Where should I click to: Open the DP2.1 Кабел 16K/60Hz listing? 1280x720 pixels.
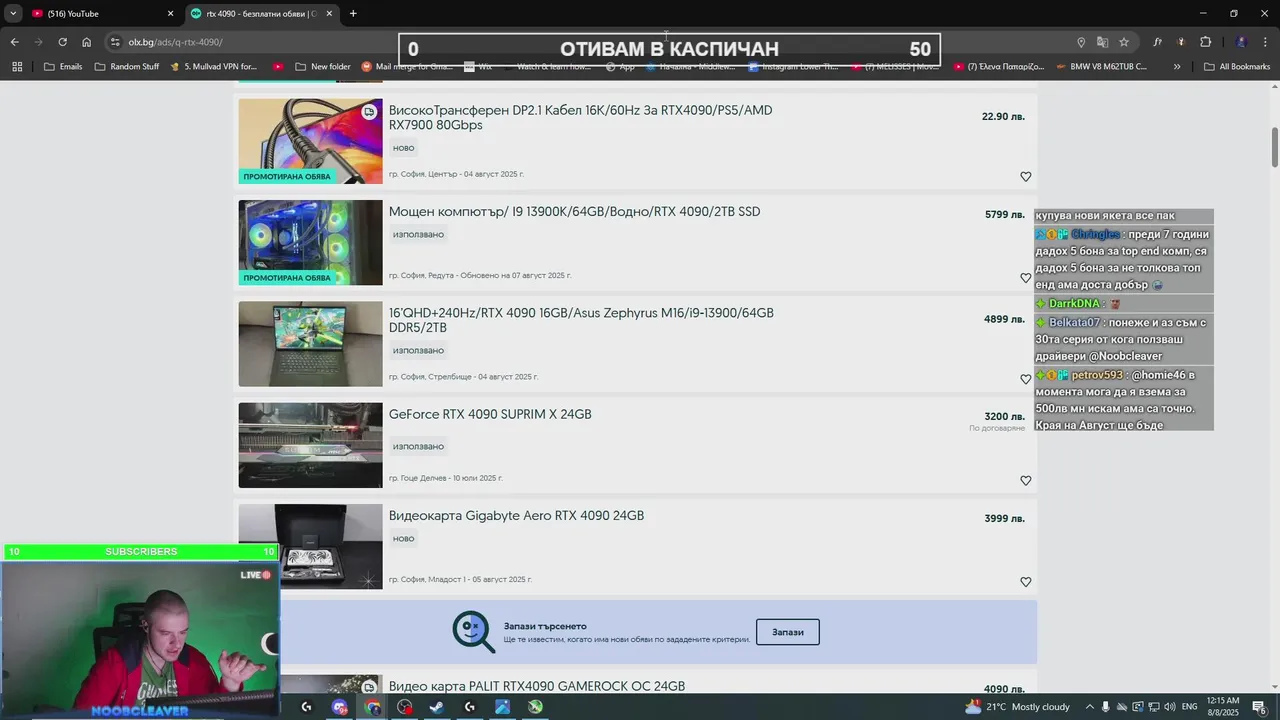point(580,118)
